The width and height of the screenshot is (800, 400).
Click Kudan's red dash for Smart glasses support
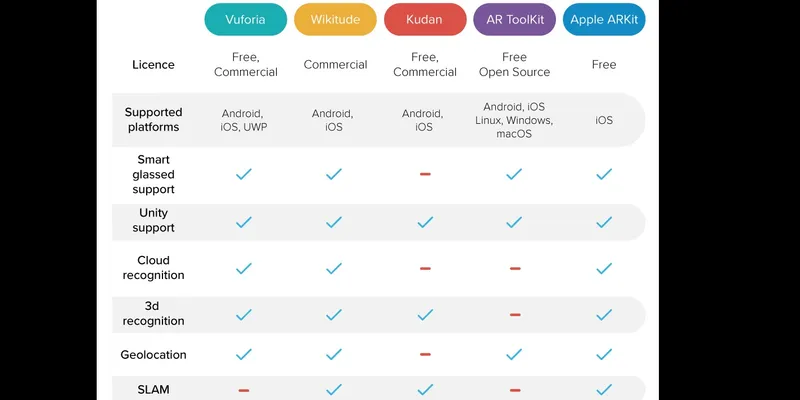[425, 174]
